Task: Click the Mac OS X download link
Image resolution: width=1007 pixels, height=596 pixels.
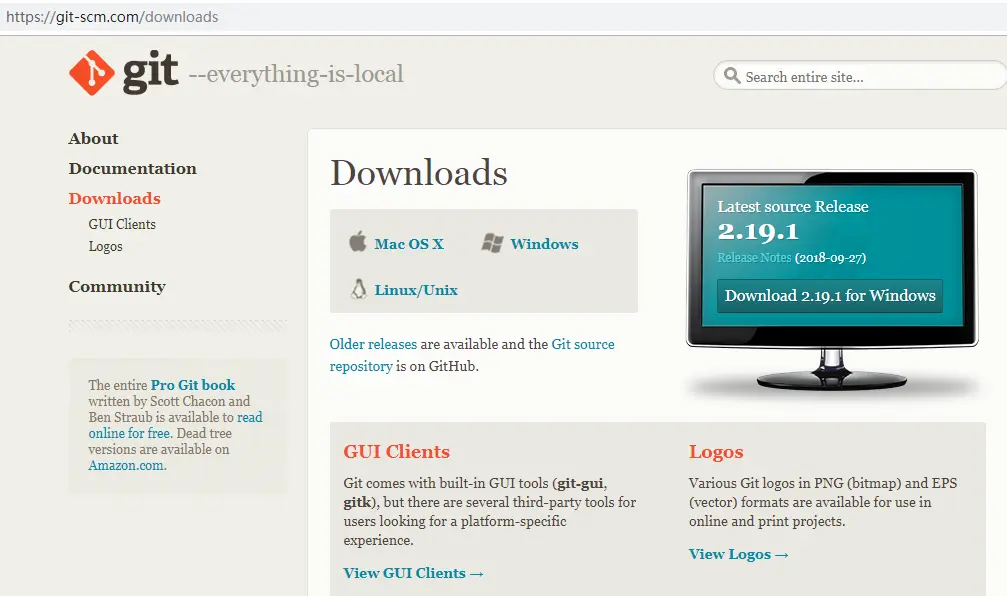Action: point(409,244)
